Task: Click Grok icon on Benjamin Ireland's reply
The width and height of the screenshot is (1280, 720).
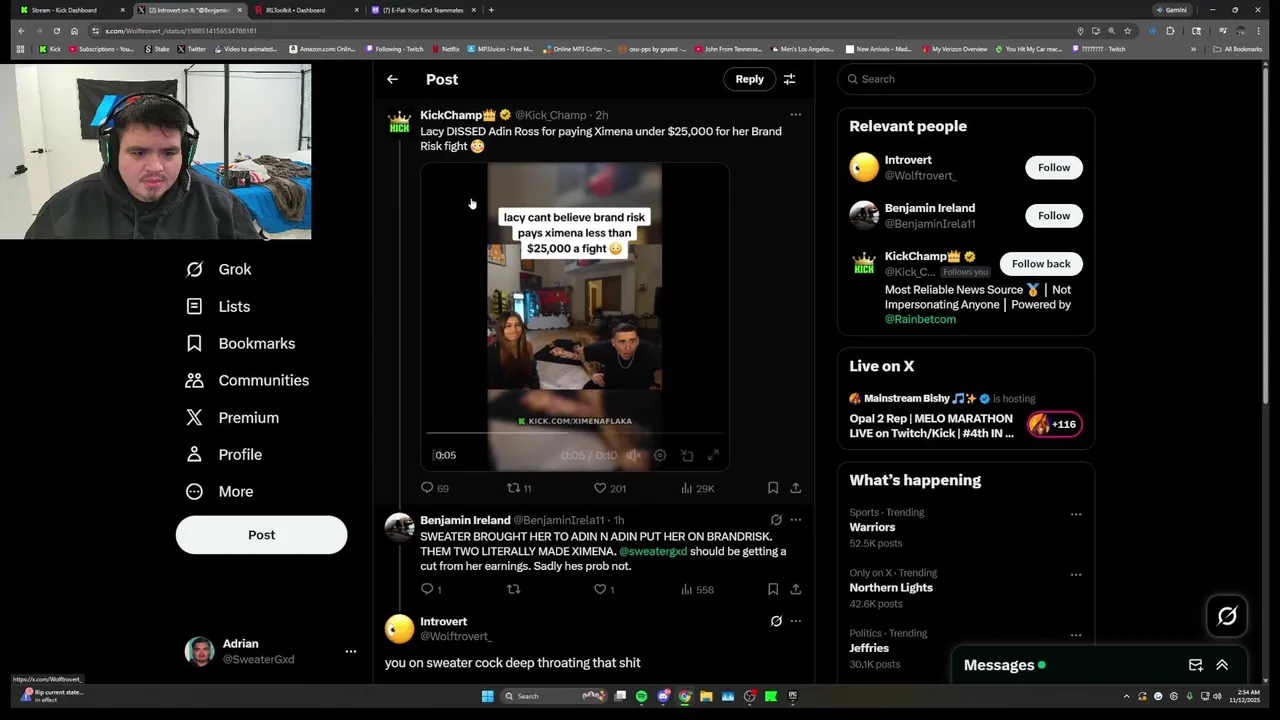Action: click(x=776, y=520)
